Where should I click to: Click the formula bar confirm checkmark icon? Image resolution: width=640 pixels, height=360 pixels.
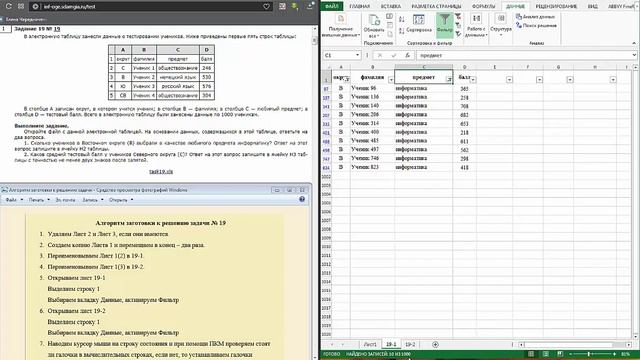click(394, 55)
